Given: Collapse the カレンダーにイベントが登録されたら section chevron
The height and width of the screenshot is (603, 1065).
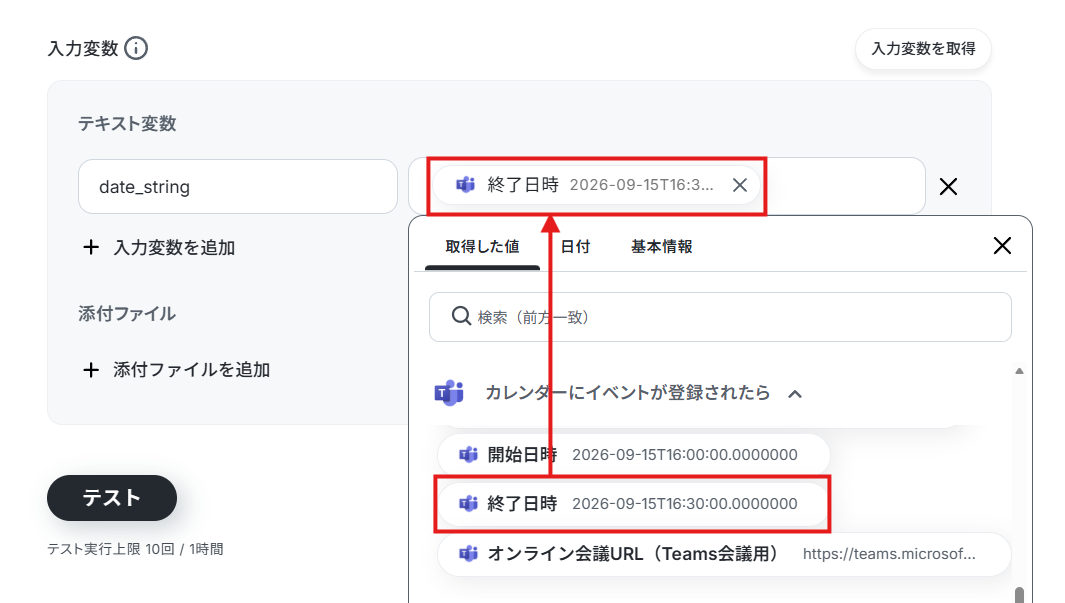Looking at the screenshot, I should point(795,394).
